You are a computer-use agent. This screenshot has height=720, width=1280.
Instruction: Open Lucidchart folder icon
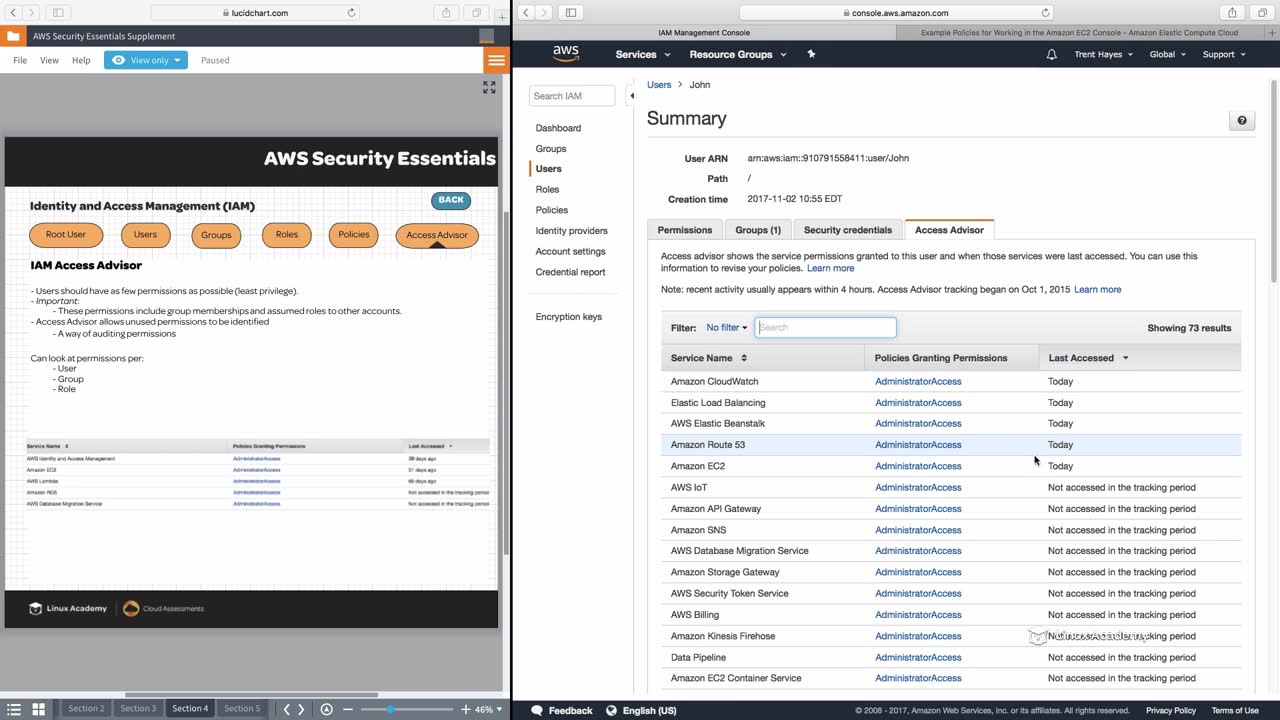[x=13, y=36]
